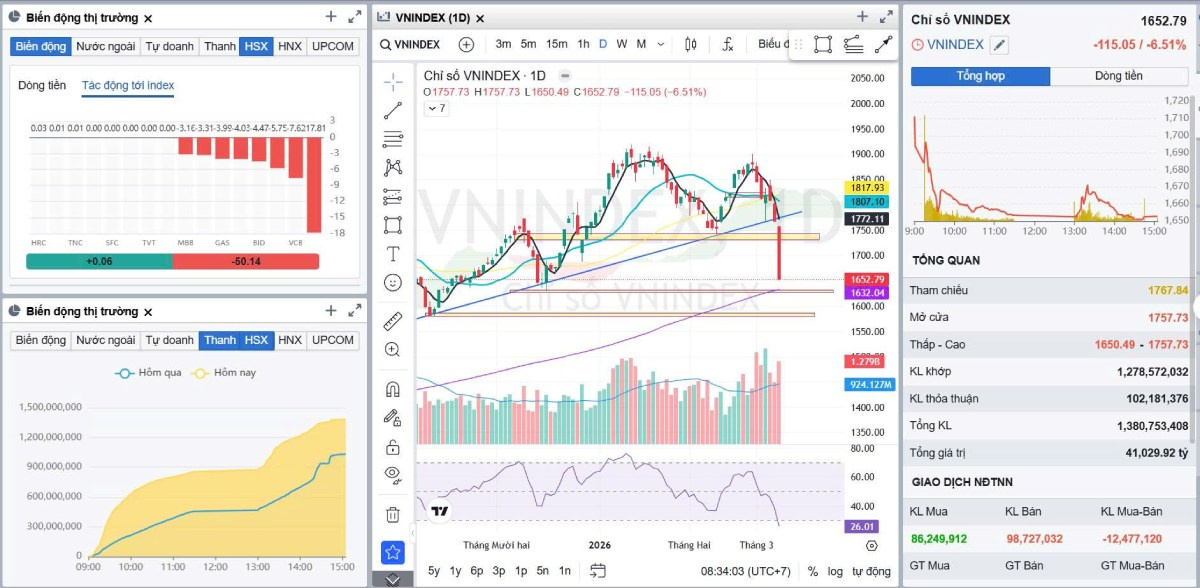
Task: Click the 'Tác động tới index' link
Action: point(128,86)
